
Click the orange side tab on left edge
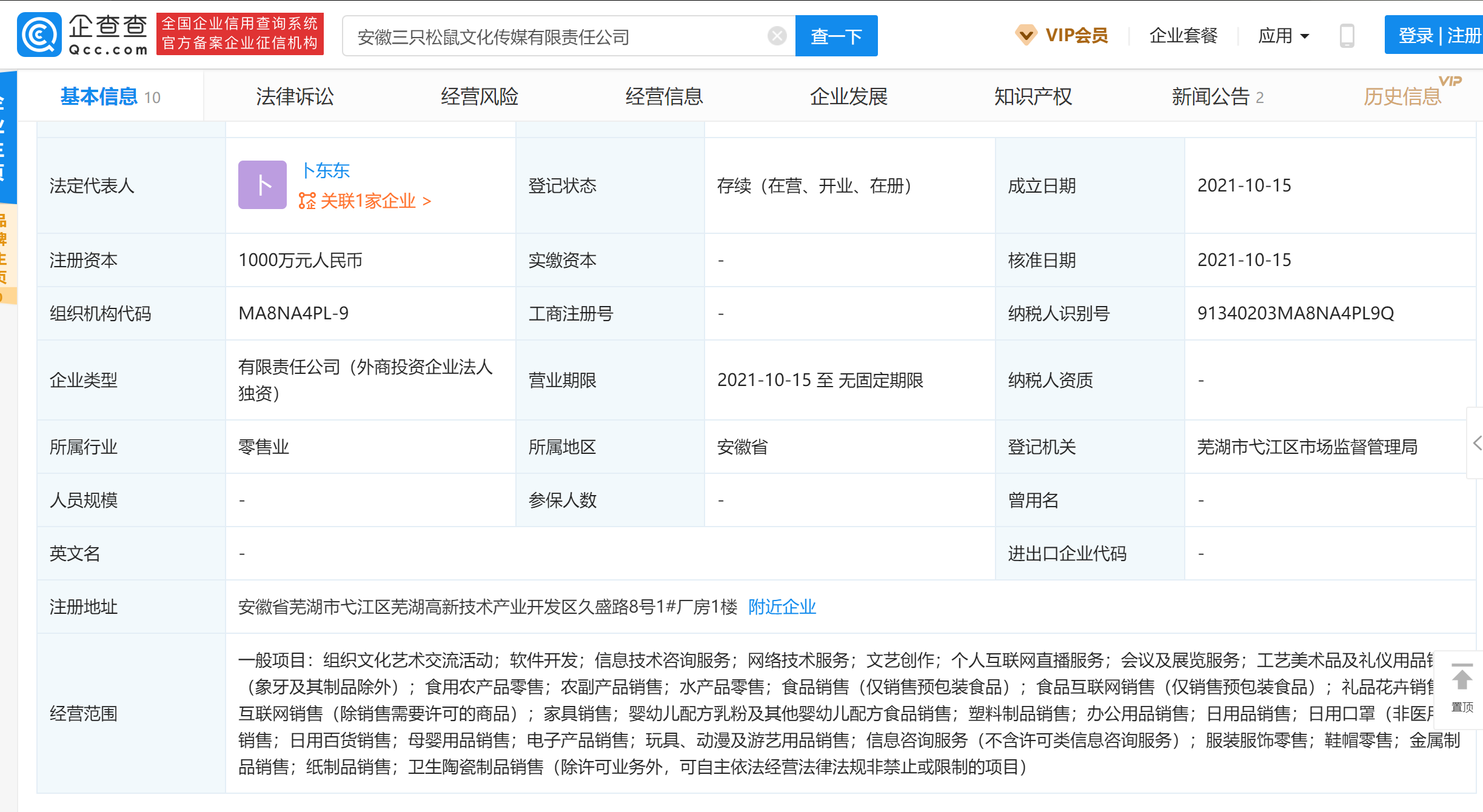(x=8, y=254)
